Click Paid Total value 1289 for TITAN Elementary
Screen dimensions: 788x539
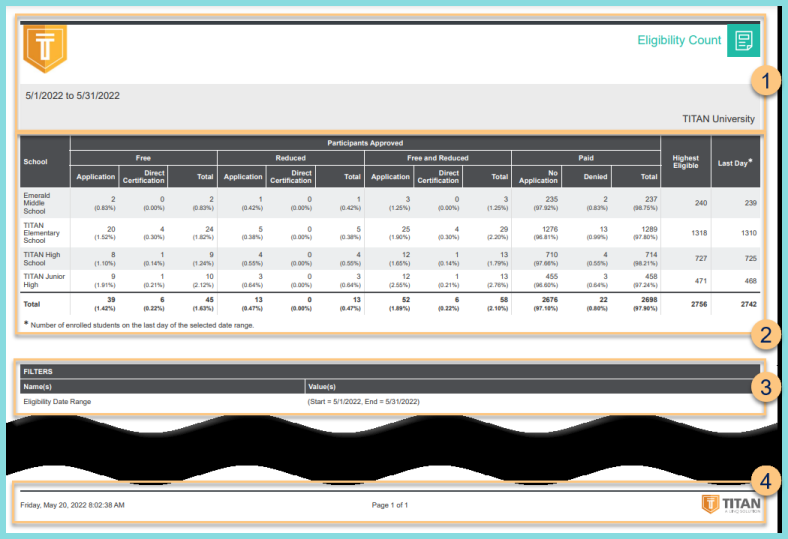[x=649, y=229]
